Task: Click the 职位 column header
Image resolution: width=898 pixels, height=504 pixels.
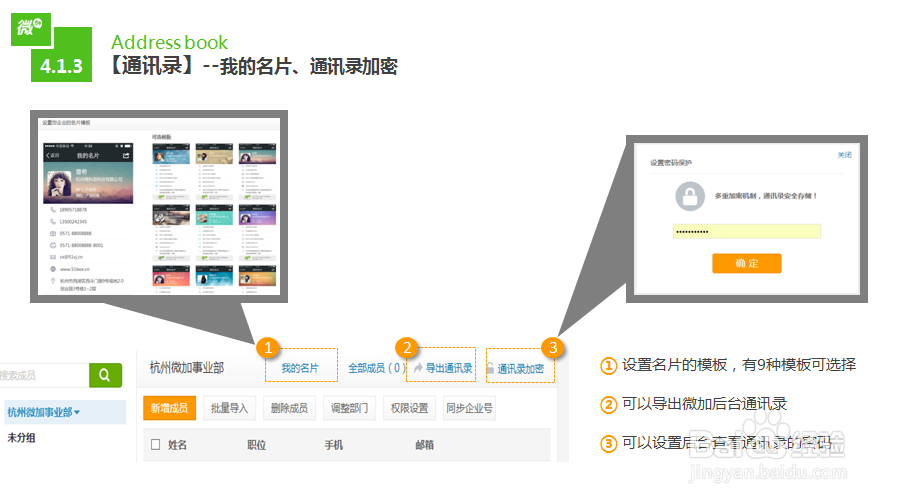Action: pos(257,445)
